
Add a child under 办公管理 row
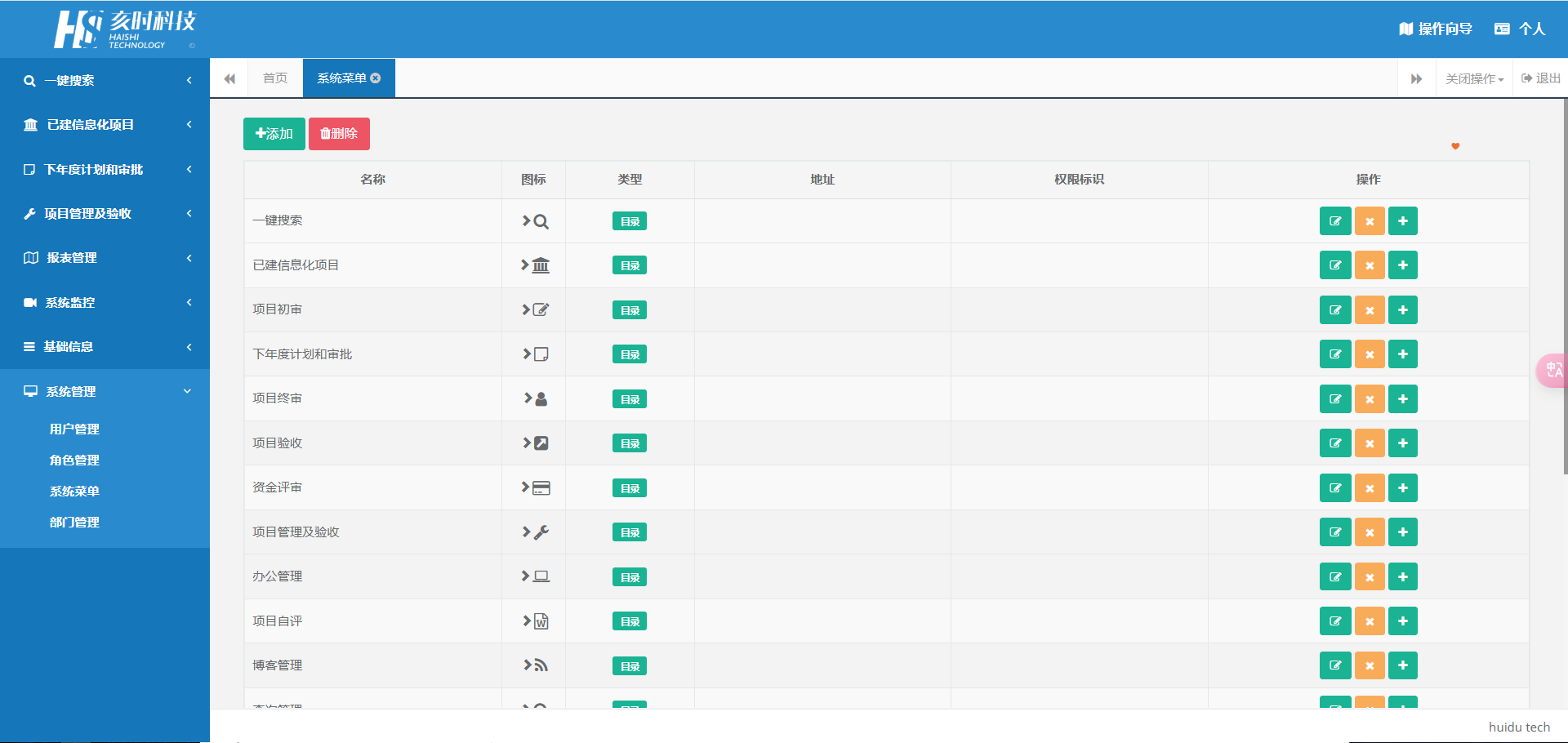(1403, 577)
